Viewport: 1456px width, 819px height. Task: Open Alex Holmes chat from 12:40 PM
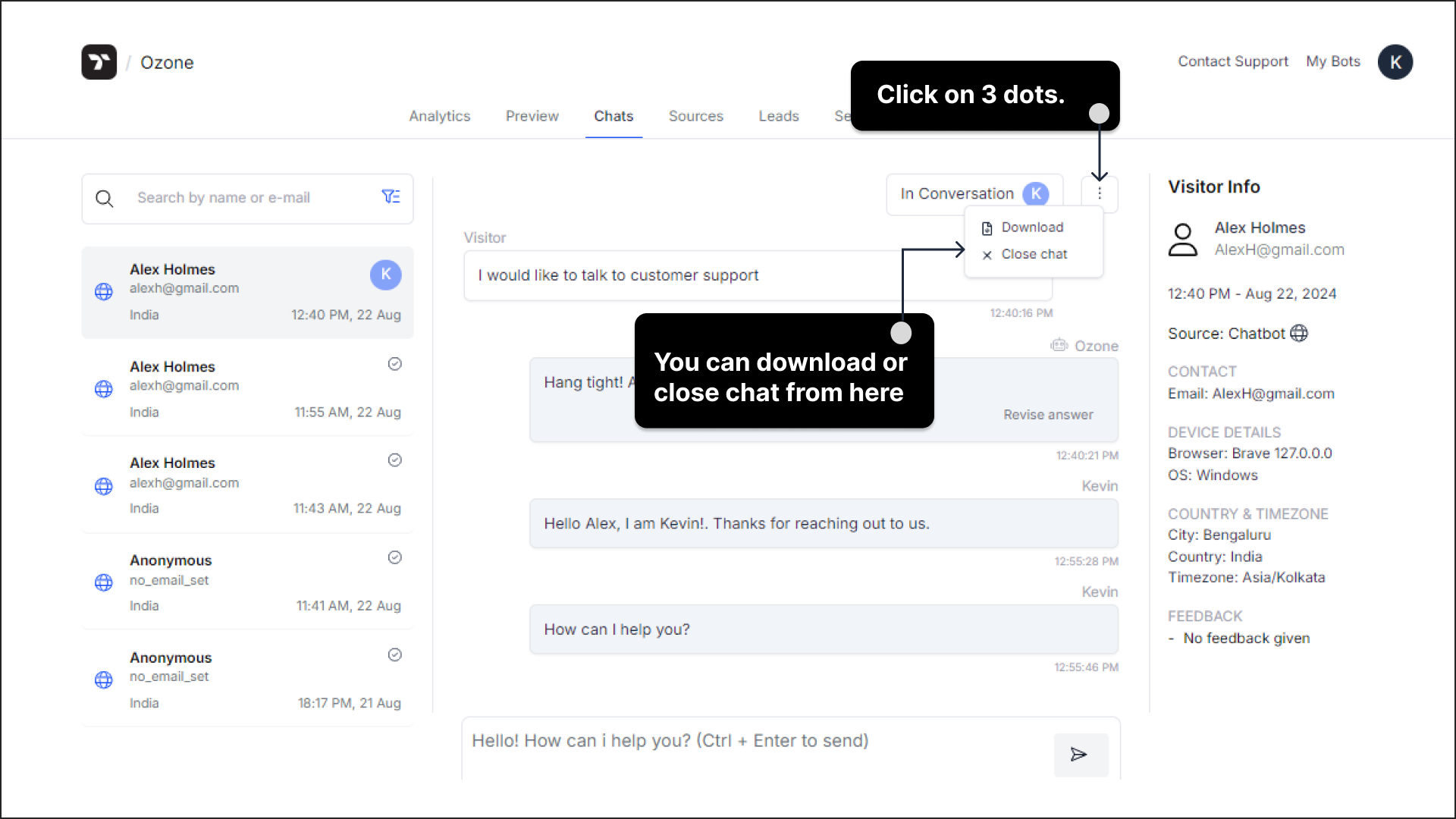[x=247, y=293]
